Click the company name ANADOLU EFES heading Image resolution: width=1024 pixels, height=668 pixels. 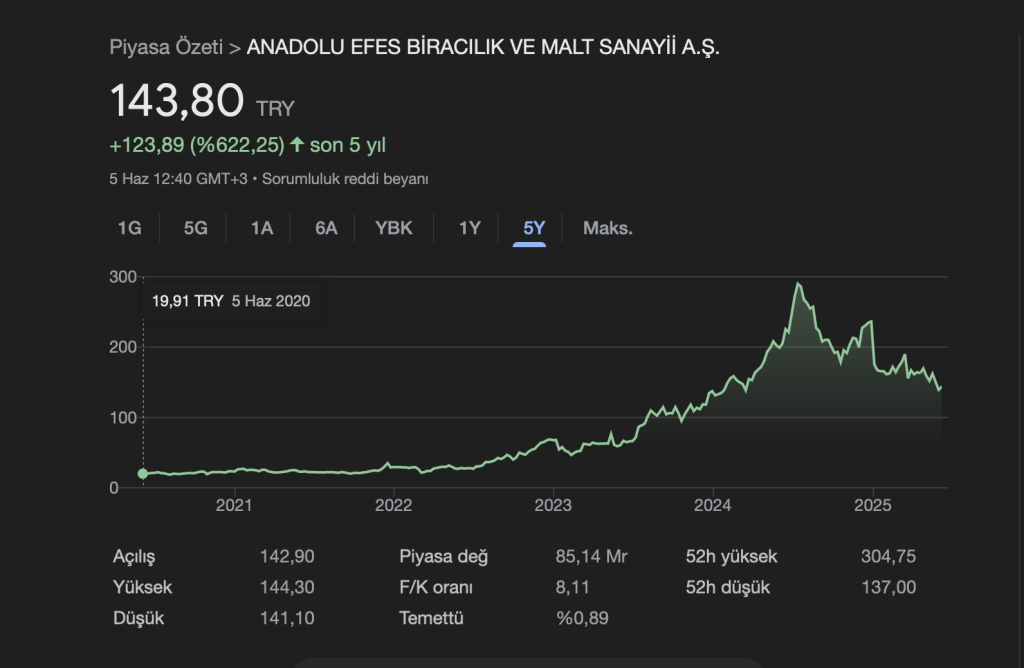pyautogui.click(x=483, y=47)
